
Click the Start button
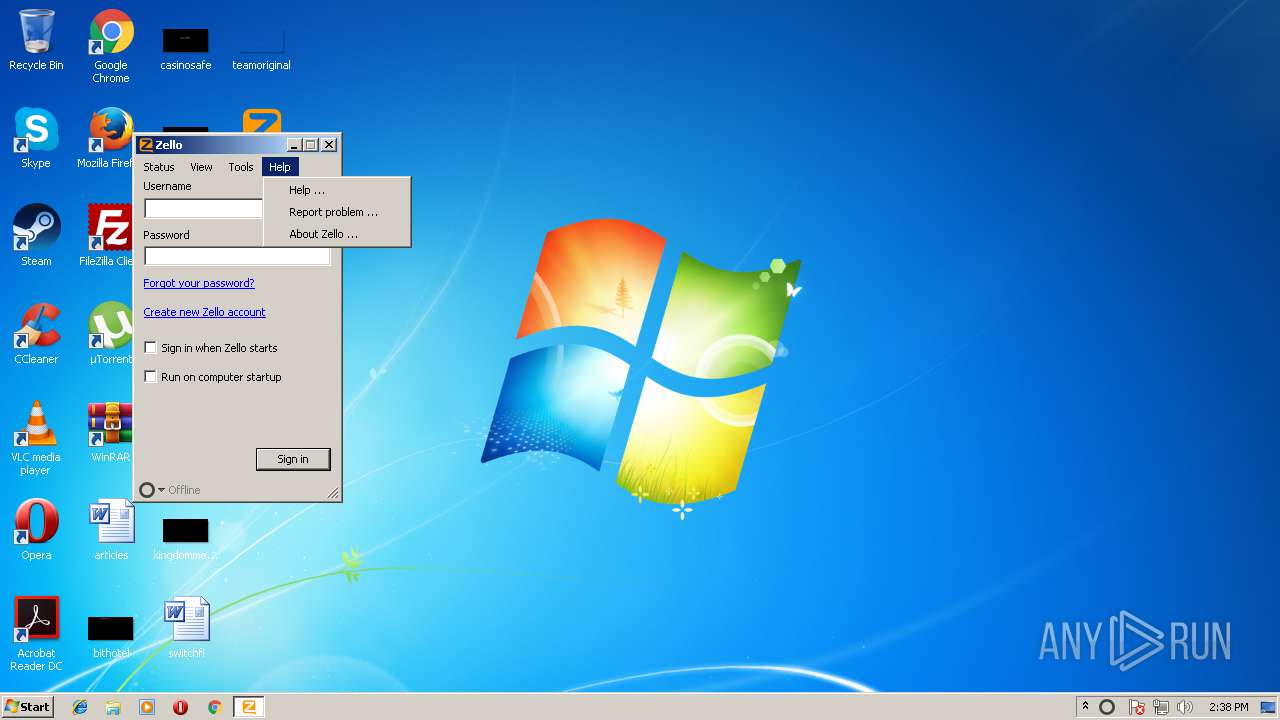click(x=27, y=707)
